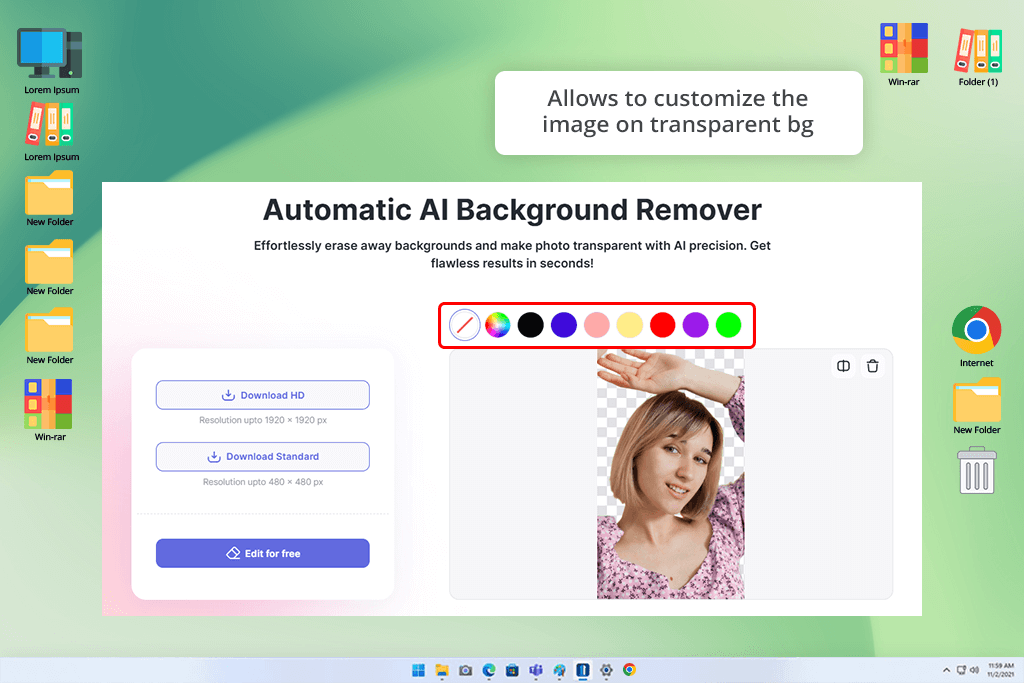The width and height of the screenshot is (1024, 683).
Task: Click the Download HD button
Action: coord(263,395)
